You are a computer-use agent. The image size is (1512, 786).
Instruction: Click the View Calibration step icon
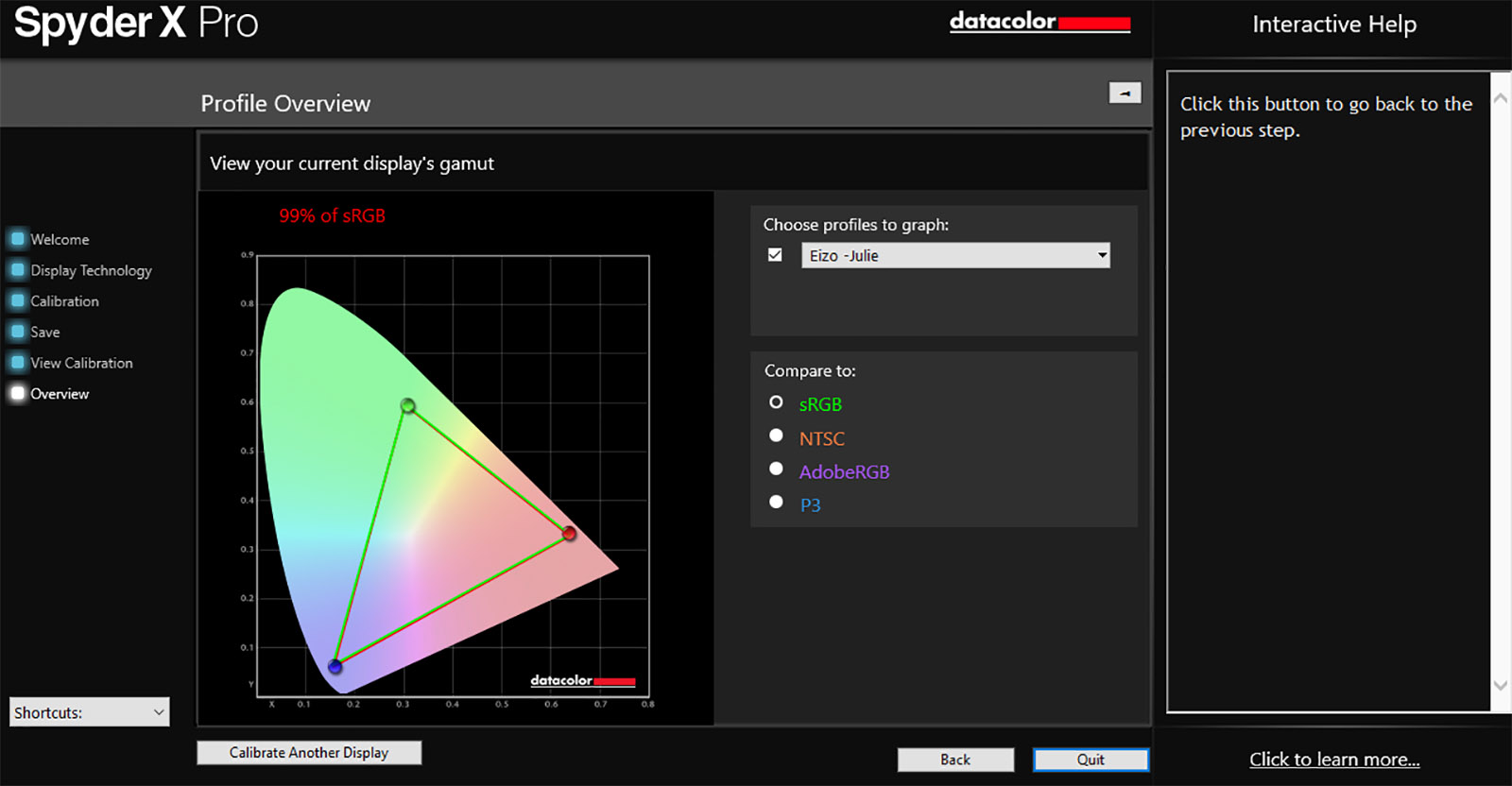point(18,363)
